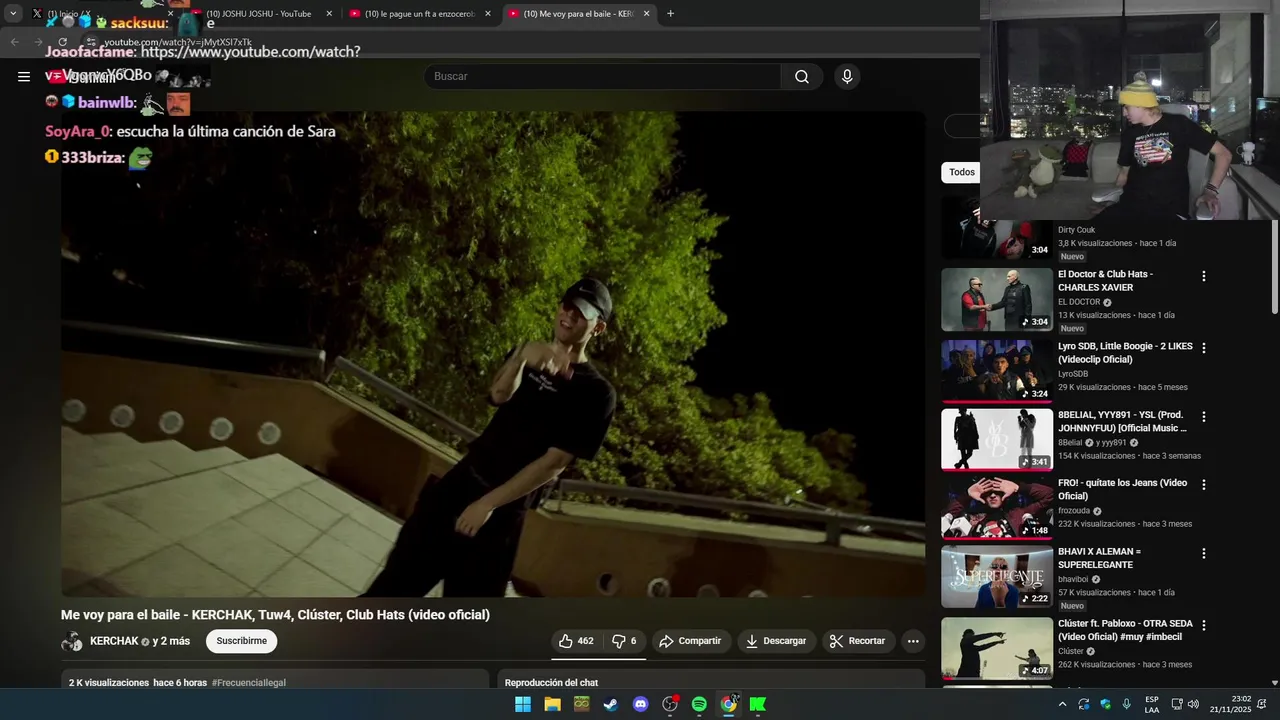
Task: Open the LyroSDB channel name
Action: point(1073,374)
